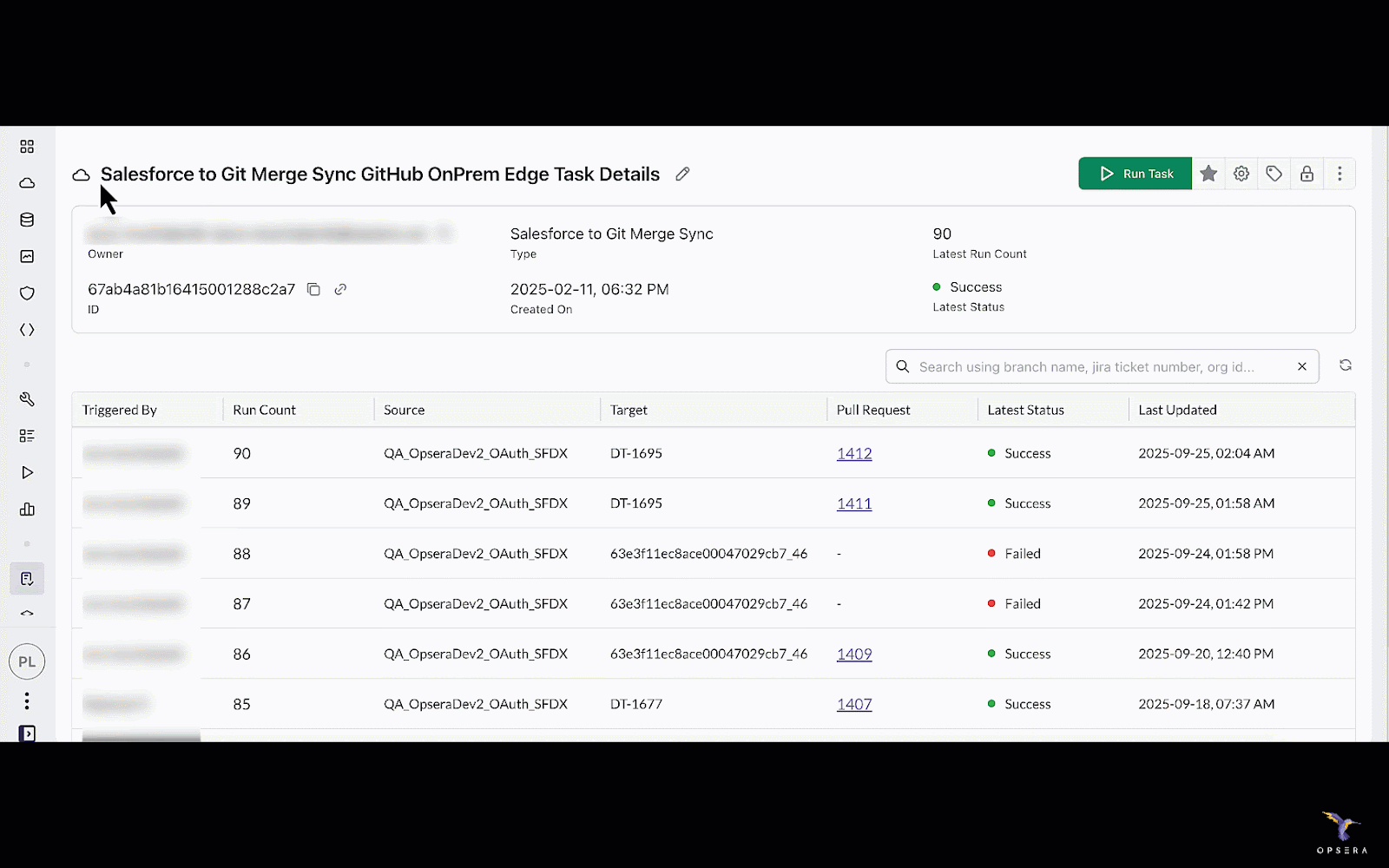Open pull request 1409 link
Screen dimensions: 1389x868
[x=853, y=654]
